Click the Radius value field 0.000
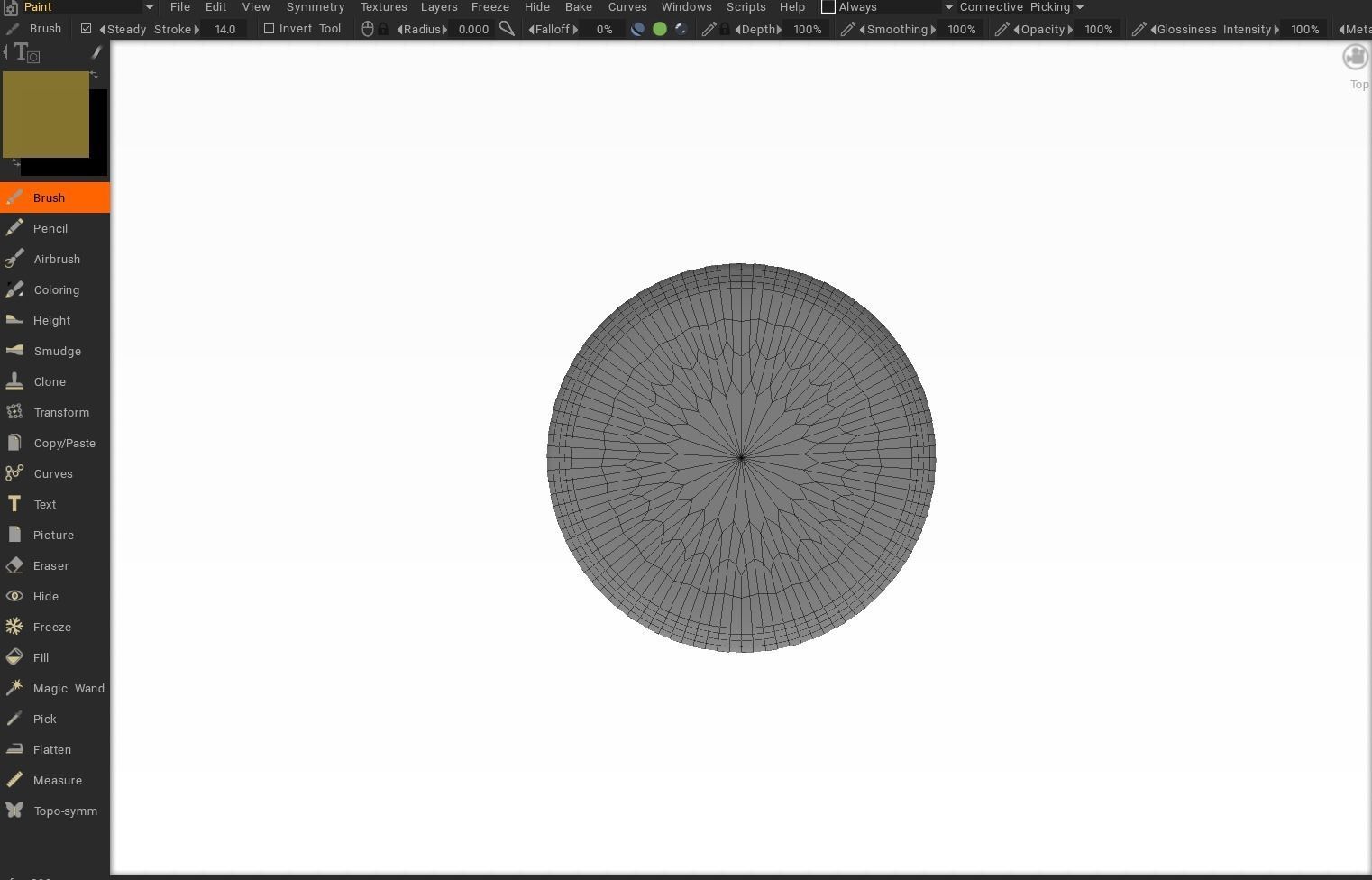Screen dimensions: 1372x880 473,29
